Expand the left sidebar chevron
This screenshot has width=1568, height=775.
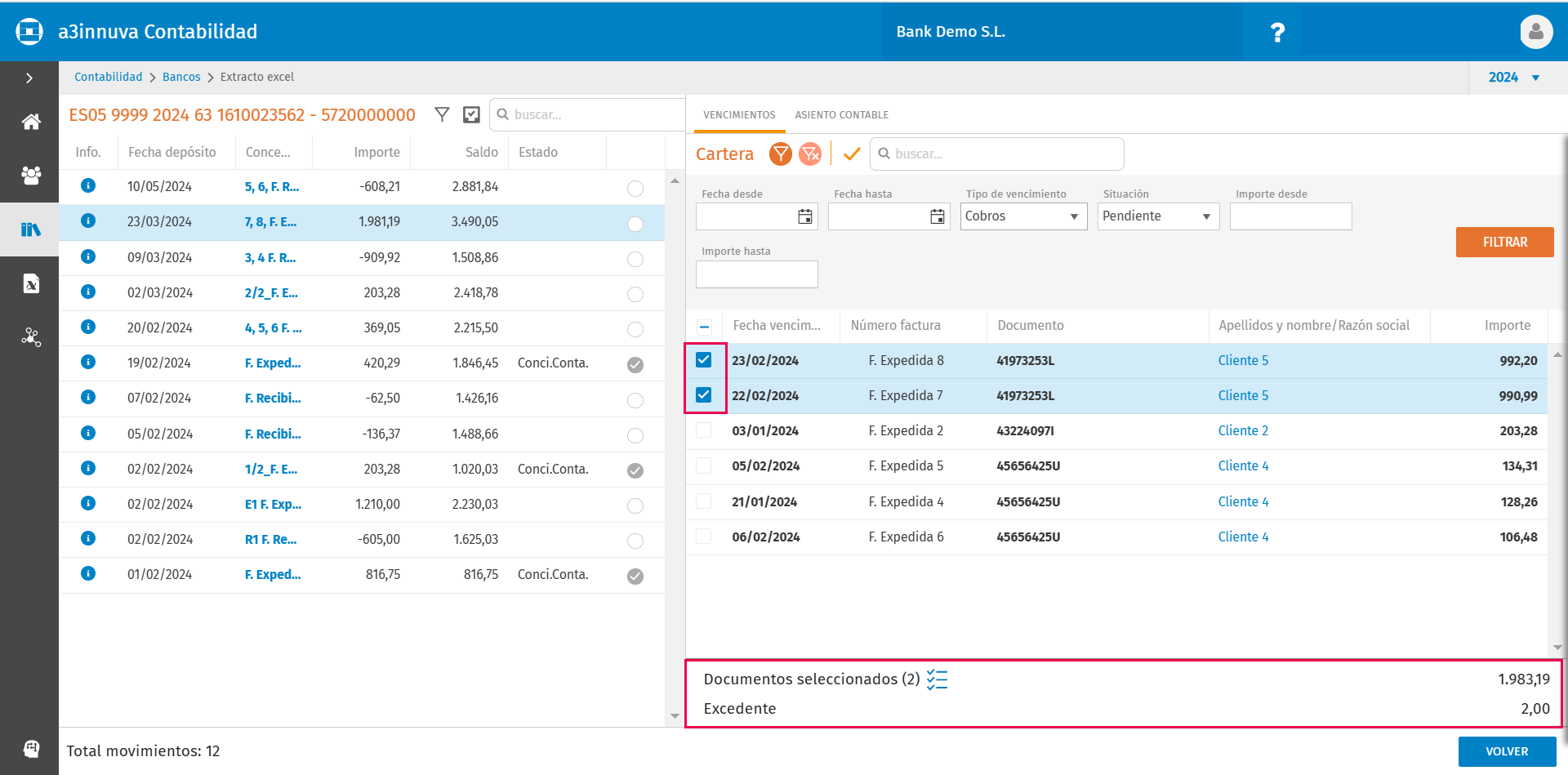point(29,78)
